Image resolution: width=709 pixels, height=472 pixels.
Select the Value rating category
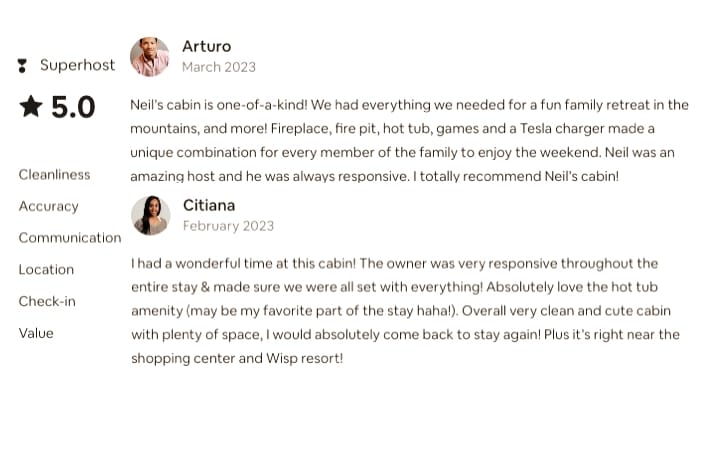point(36,333)
